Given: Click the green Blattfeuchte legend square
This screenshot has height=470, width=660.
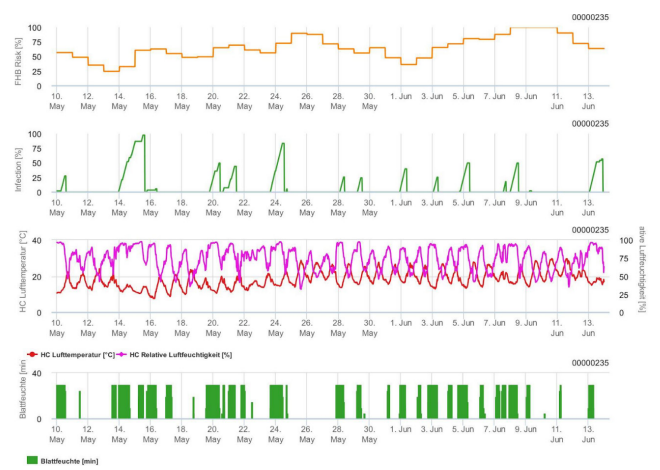Looking at the screenshot, I should [x=32, y=460].
